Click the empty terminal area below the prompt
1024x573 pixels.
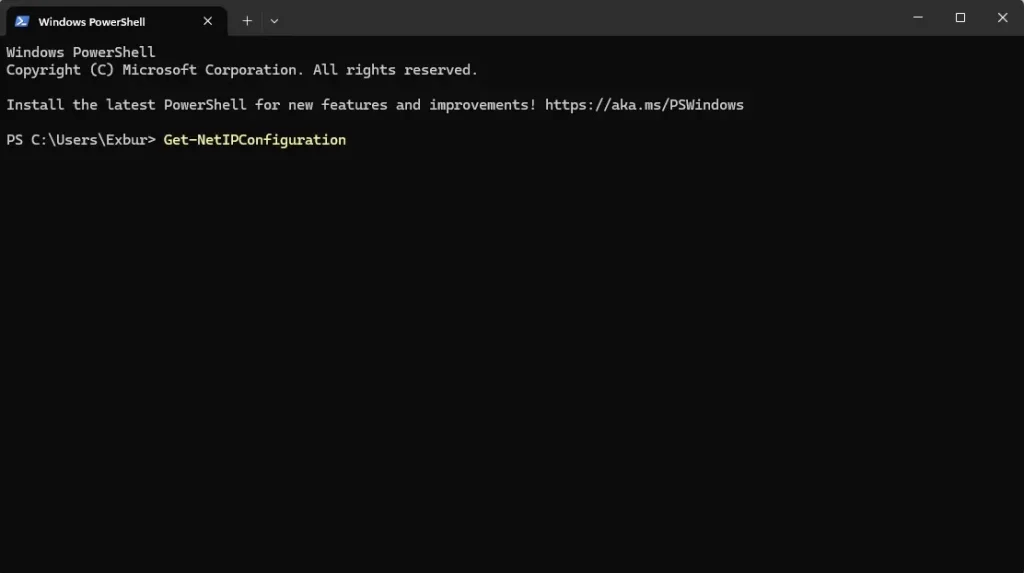[x=500, y=350]
